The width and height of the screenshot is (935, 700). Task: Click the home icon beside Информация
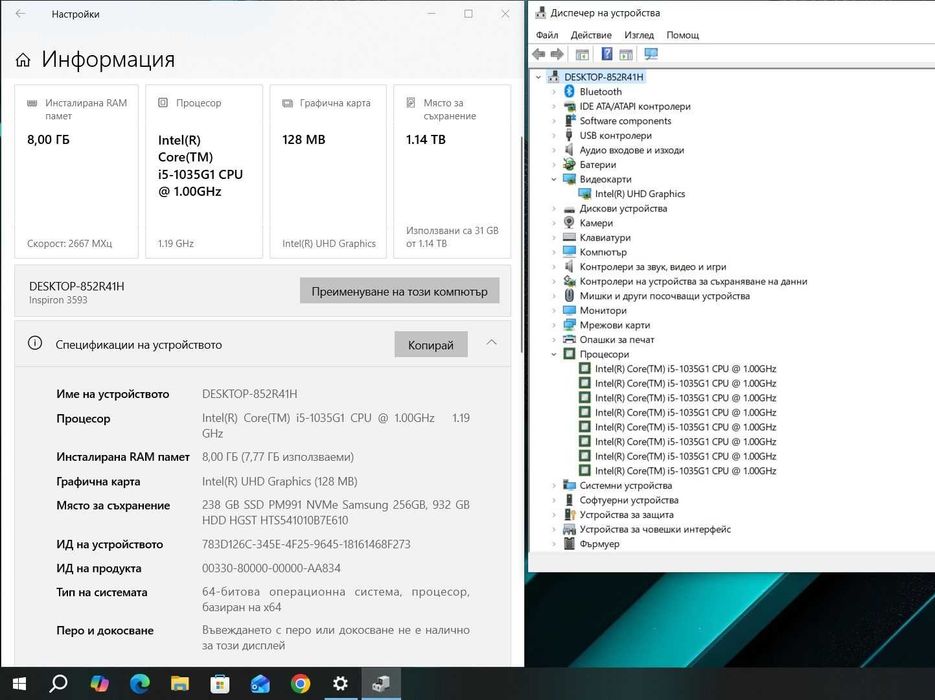point(23,60)
